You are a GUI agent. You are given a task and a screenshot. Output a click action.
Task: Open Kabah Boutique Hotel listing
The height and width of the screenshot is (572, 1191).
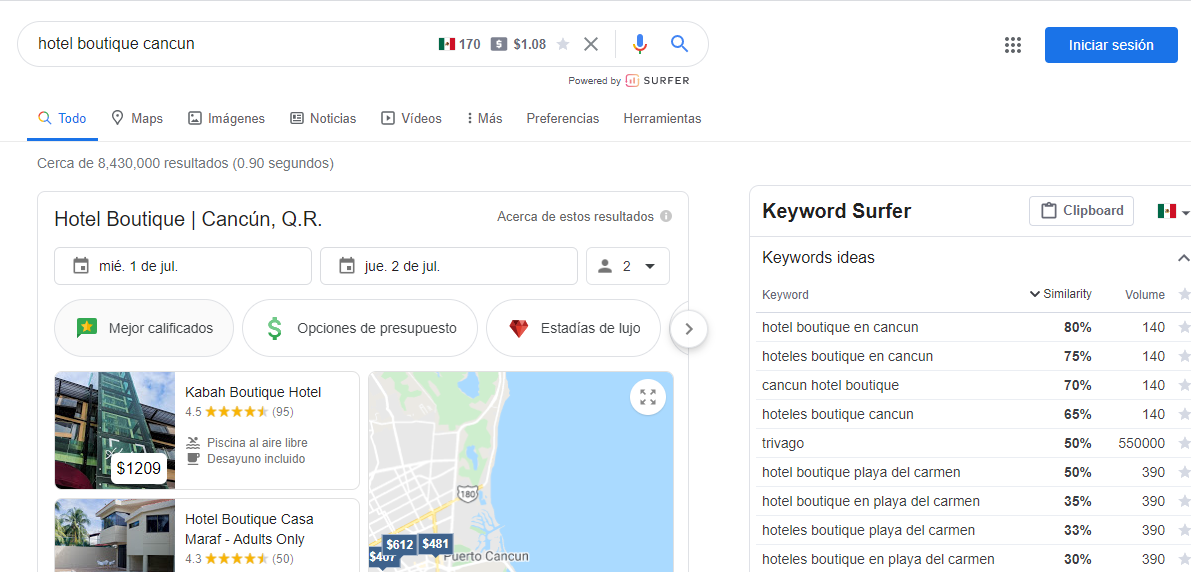click(253, 393)
